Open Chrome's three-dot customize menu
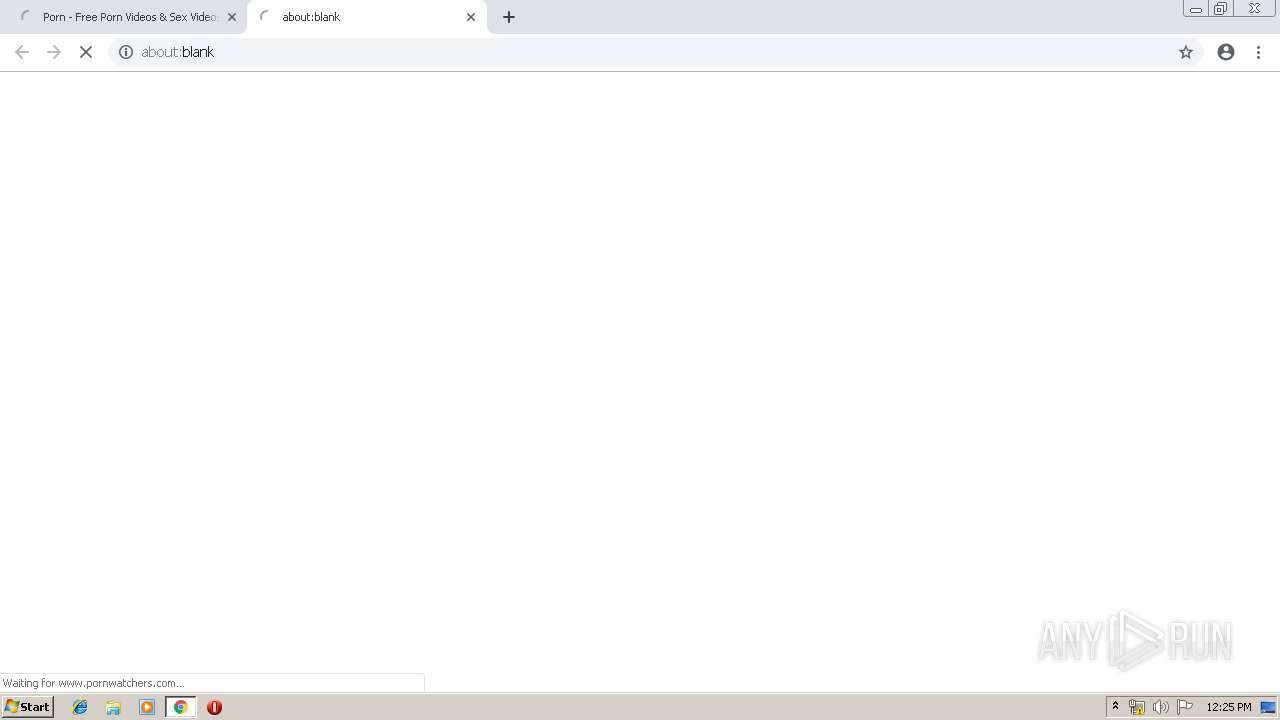The image size is (1280, 720). click(x=1259, y=52)
